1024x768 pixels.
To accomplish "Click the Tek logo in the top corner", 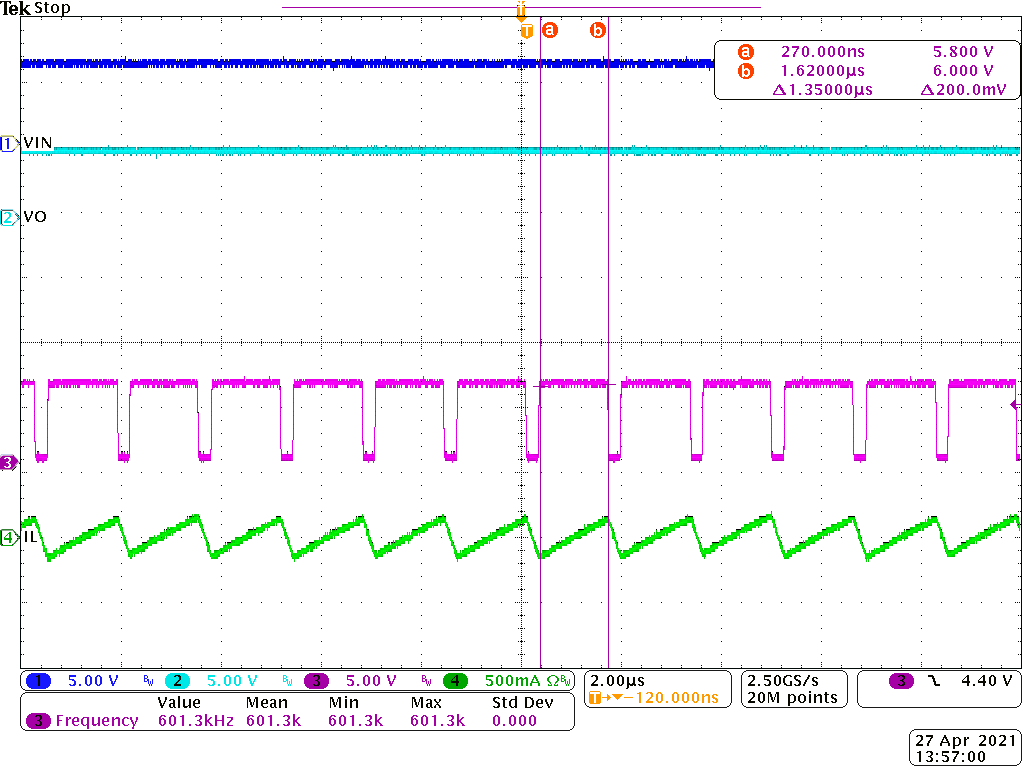I will tap(18, 8).
